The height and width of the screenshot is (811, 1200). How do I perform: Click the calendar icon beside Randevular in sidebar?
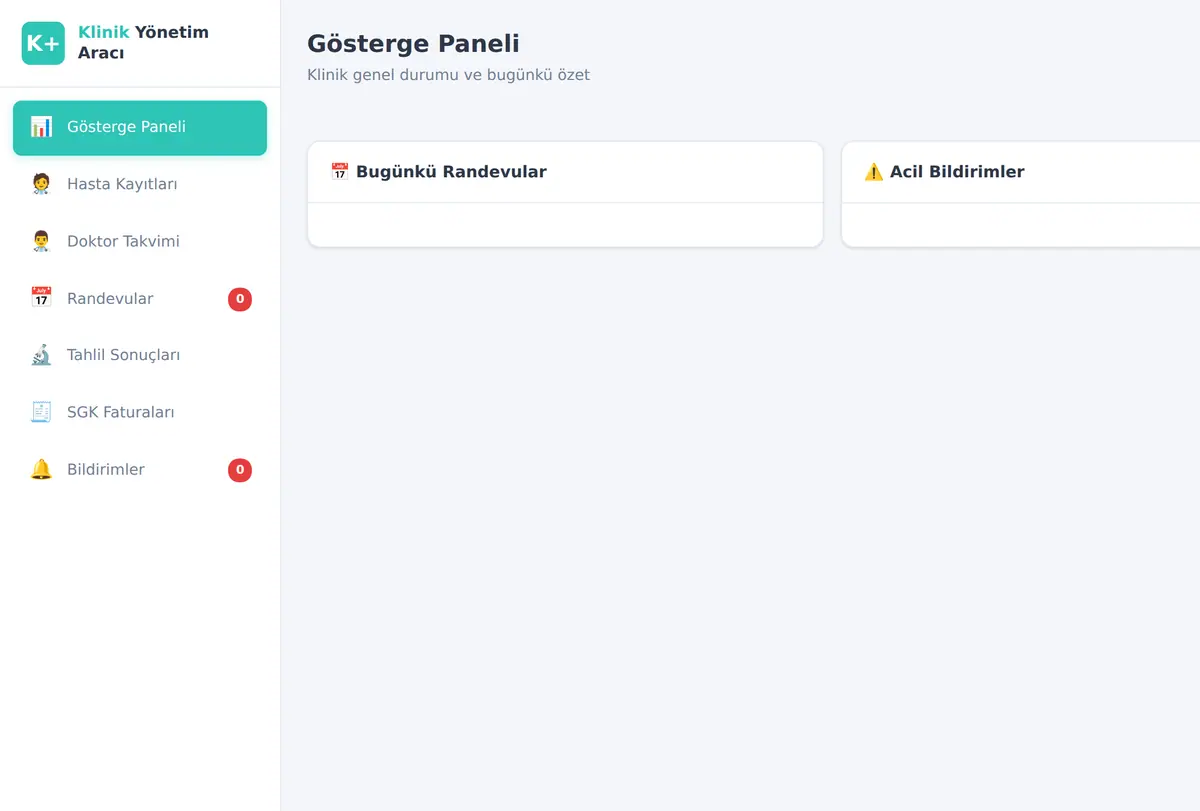click(41, 298)
